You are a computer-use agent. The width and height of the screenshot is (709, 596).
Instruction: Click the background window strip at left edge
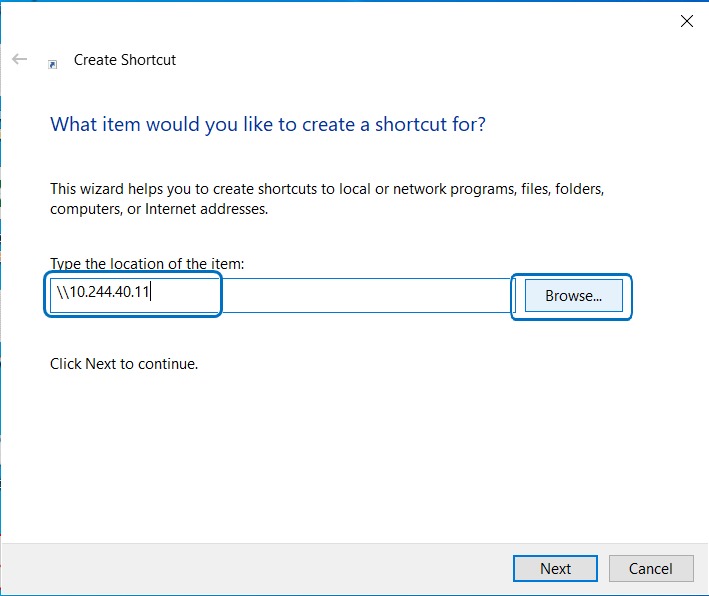[x=1, y=300]
